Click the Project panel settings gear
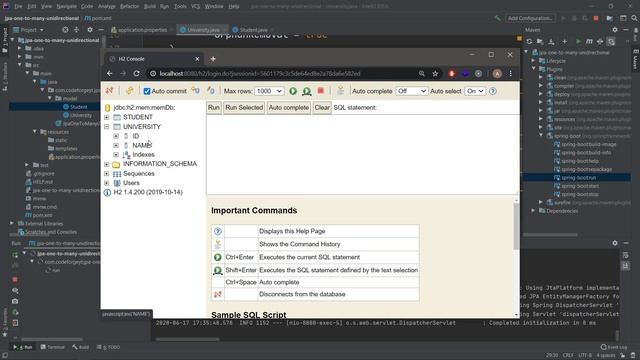Viewport: 640px width, 360px height. (x=90, y=30)
